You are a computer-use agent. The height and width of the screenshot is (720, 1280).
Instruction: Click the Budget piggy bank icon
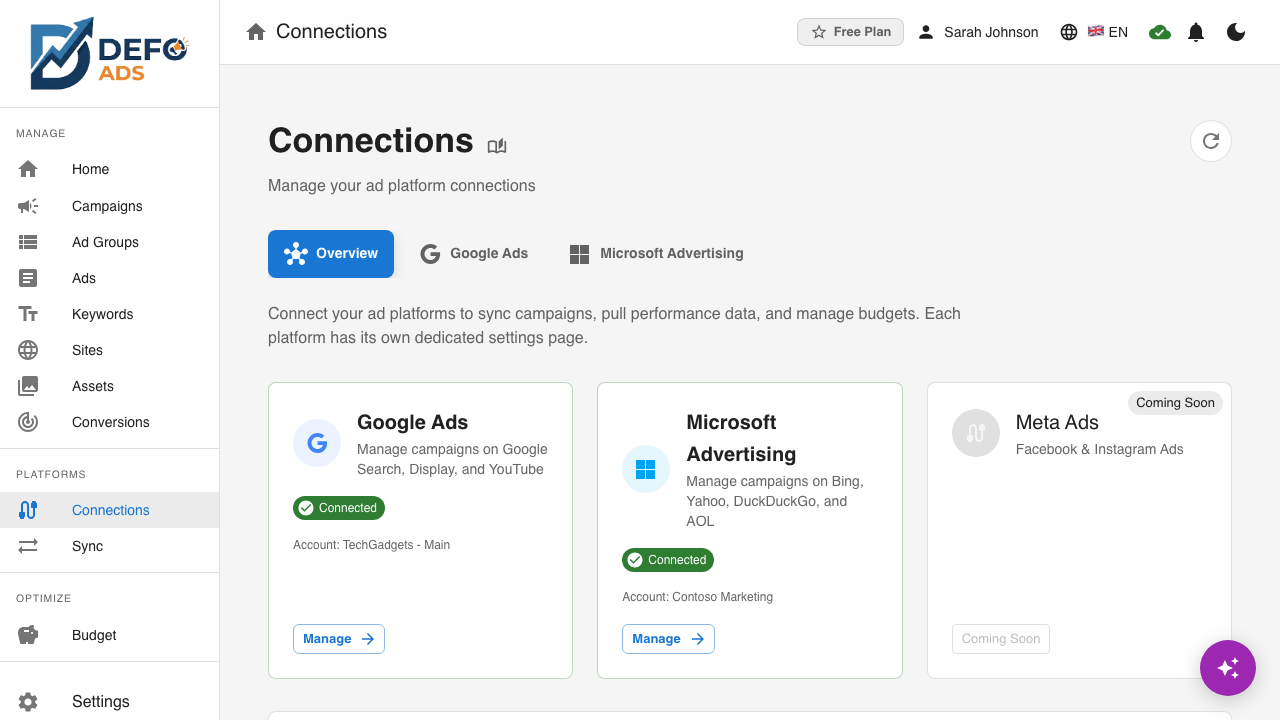pyautogui.click(x=28, y=635)
